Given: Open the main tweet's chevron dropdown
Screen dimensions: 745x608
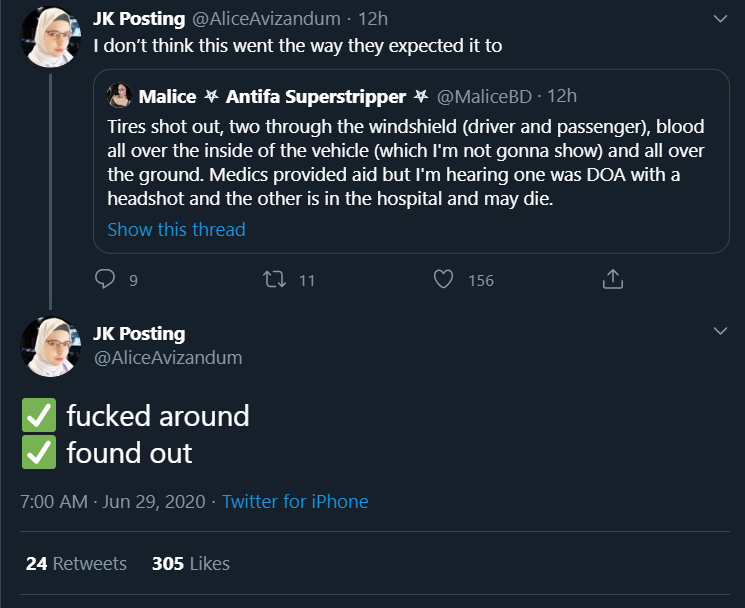Looking at the screenshot, I should point(720,331).
